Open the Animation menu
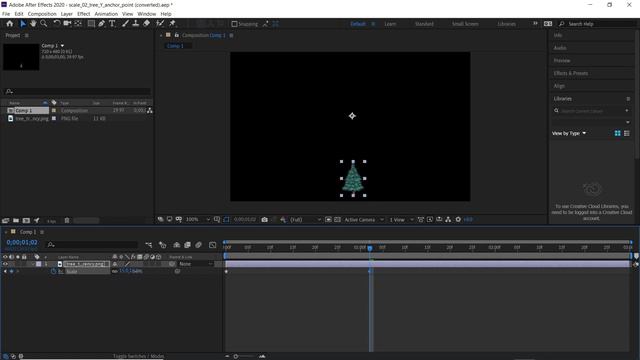This screenshot has width=640, height=360. pyautogui.click(x=106, y=14)
